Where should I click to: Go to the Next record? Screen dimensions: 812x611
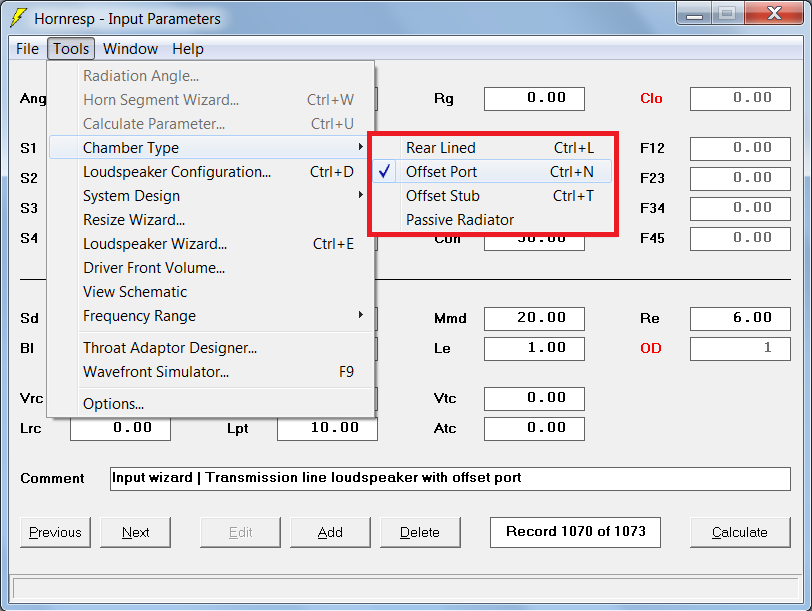pos(135,532)
